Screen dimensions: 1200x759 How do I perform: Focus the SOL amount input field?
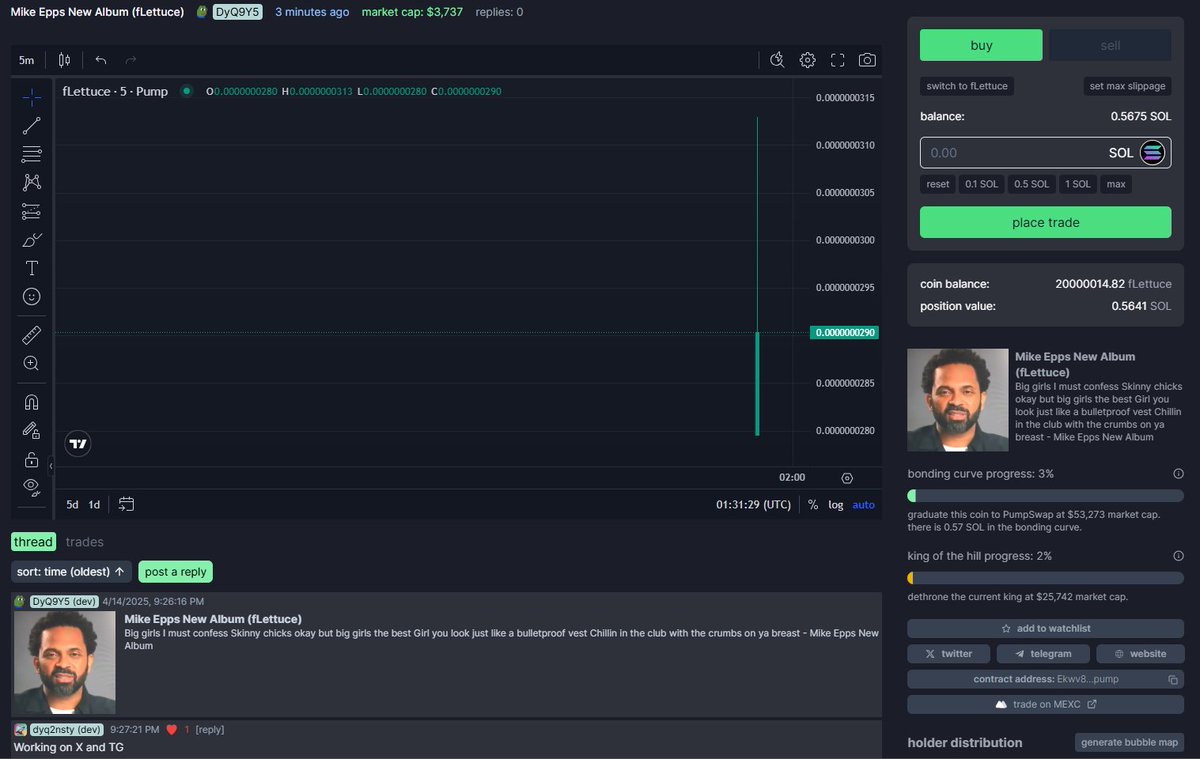coord(1045,153)
